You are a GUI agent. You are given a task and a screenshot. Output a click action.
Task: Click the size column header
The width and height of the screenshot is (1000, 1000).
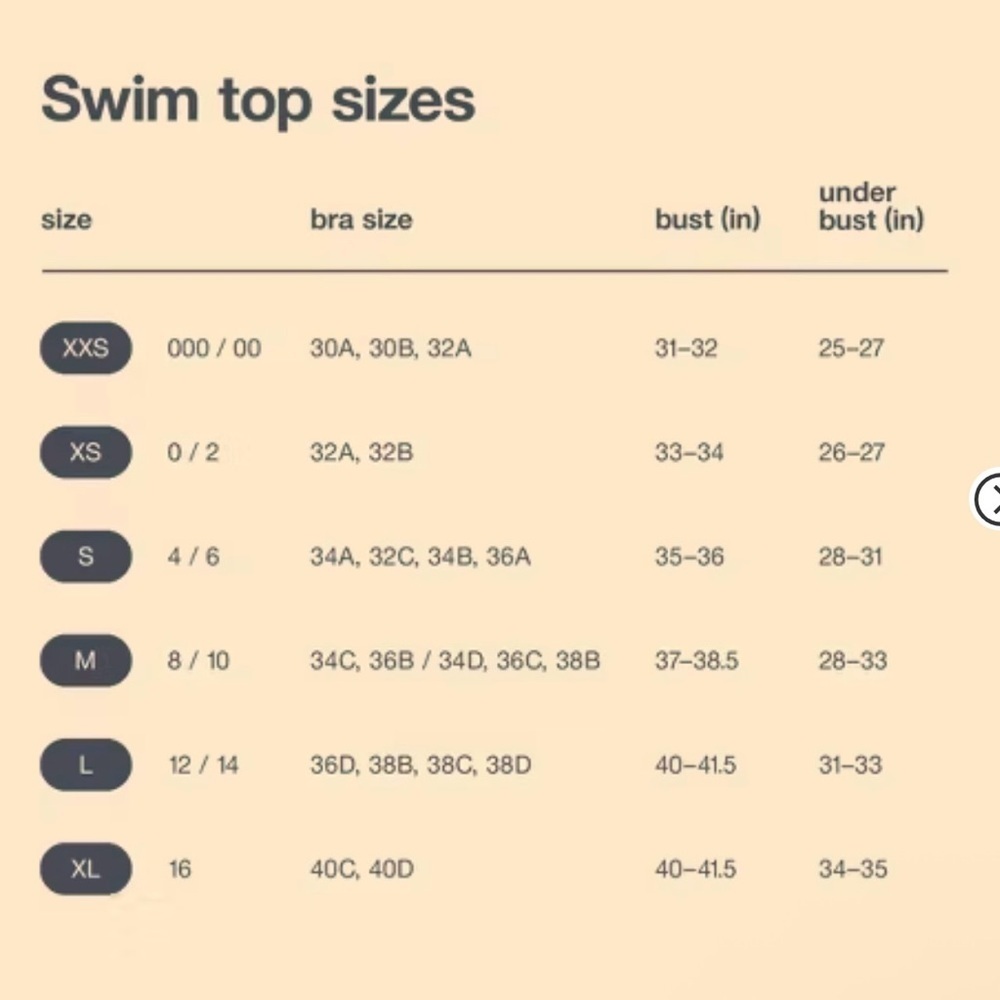pos(66,219)
